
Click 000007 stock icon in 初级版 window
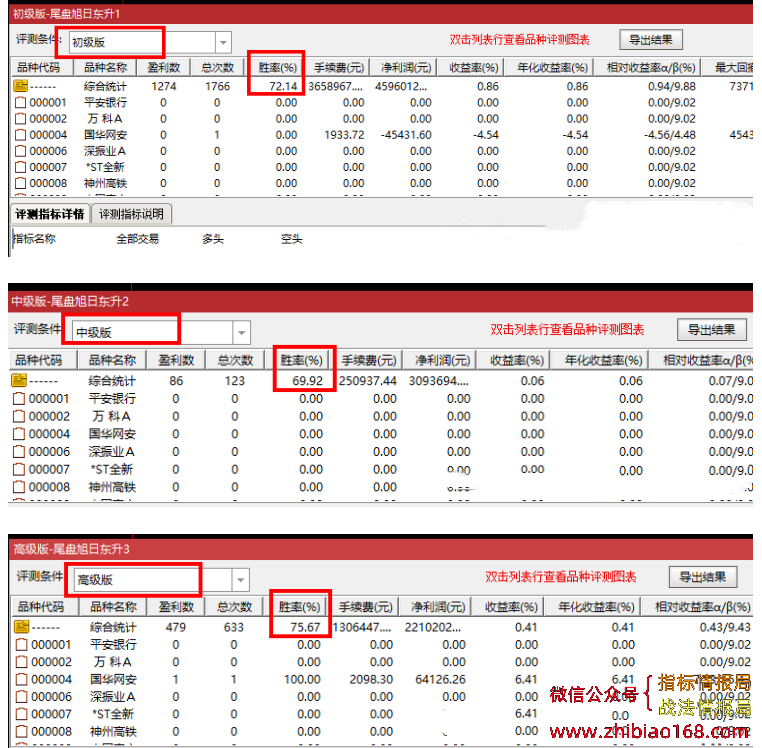coord(20,167)
